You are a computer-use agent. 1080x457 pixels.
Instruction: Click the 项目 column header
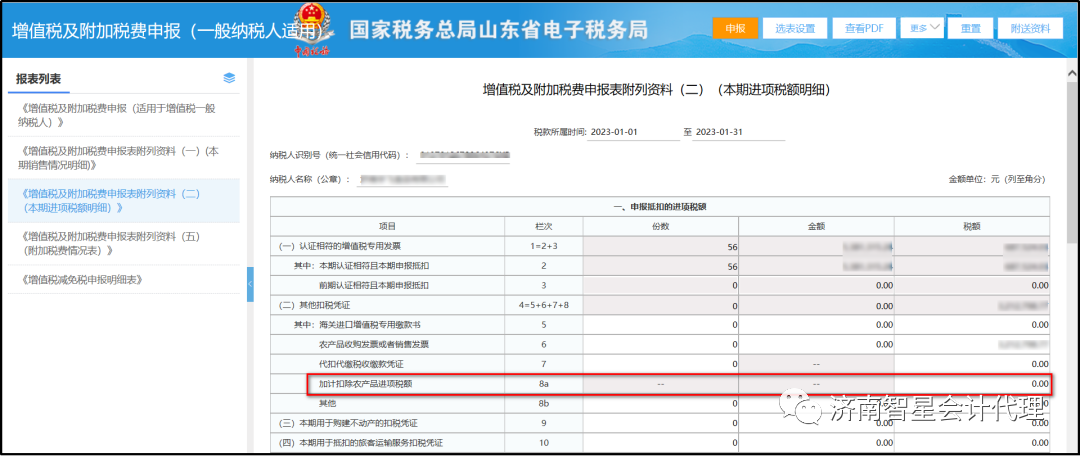[387, 226]
